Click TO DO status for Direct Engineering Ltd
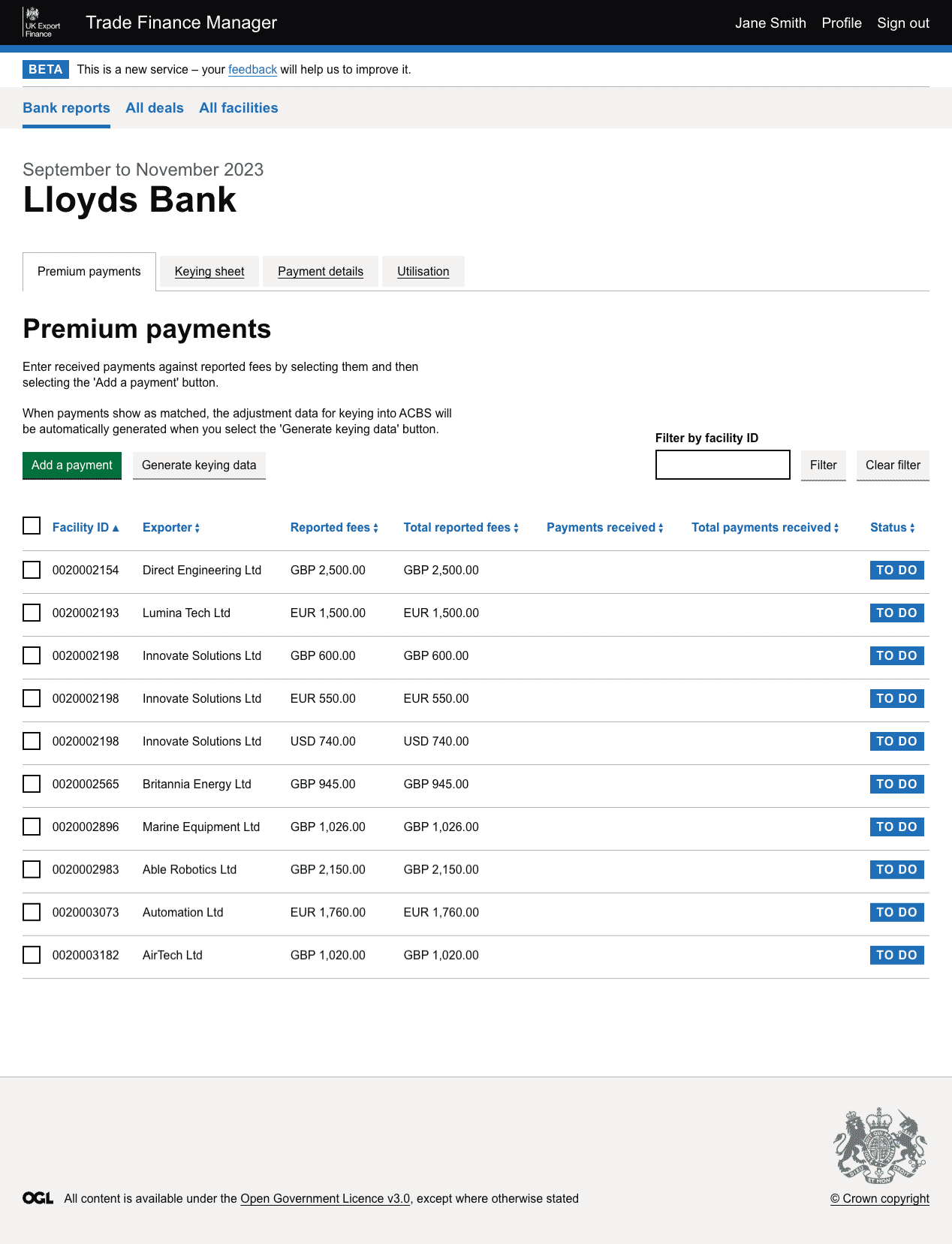 click(896, 570)
